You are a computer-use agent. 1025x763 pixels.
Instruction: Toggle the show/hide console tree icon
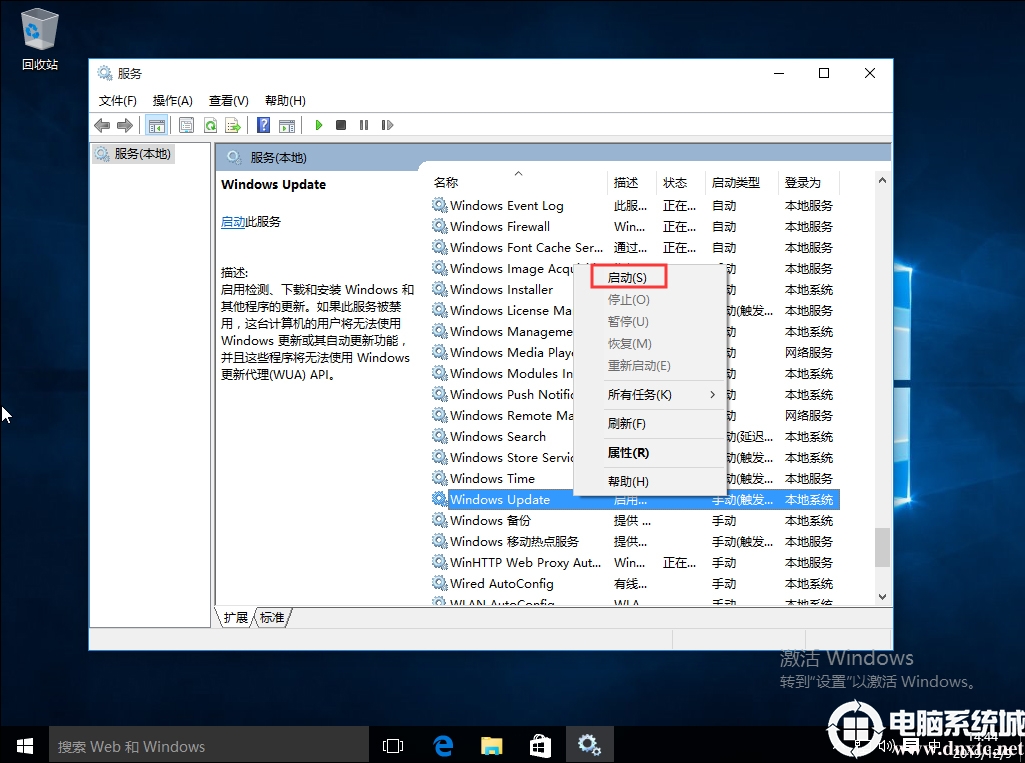(x=157, y=125)
